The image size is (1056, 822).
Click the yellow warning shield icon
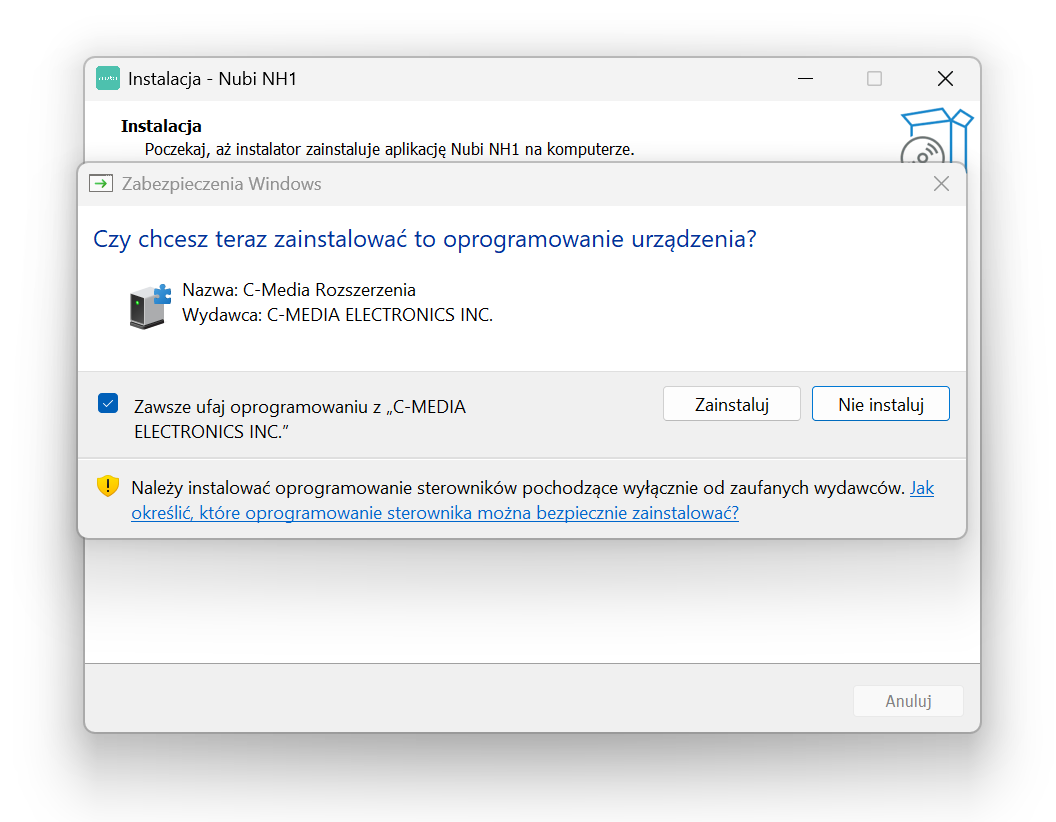(x=108, y=487)
